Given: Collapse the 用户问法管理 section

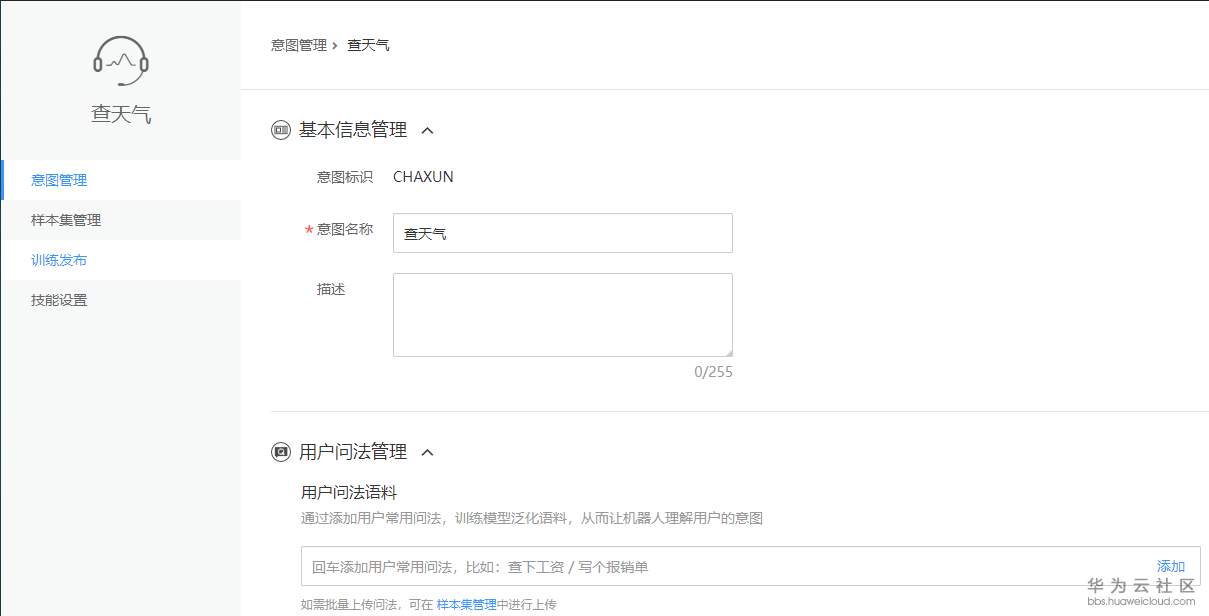Looking at the screenshot, I should click(428, 452).
